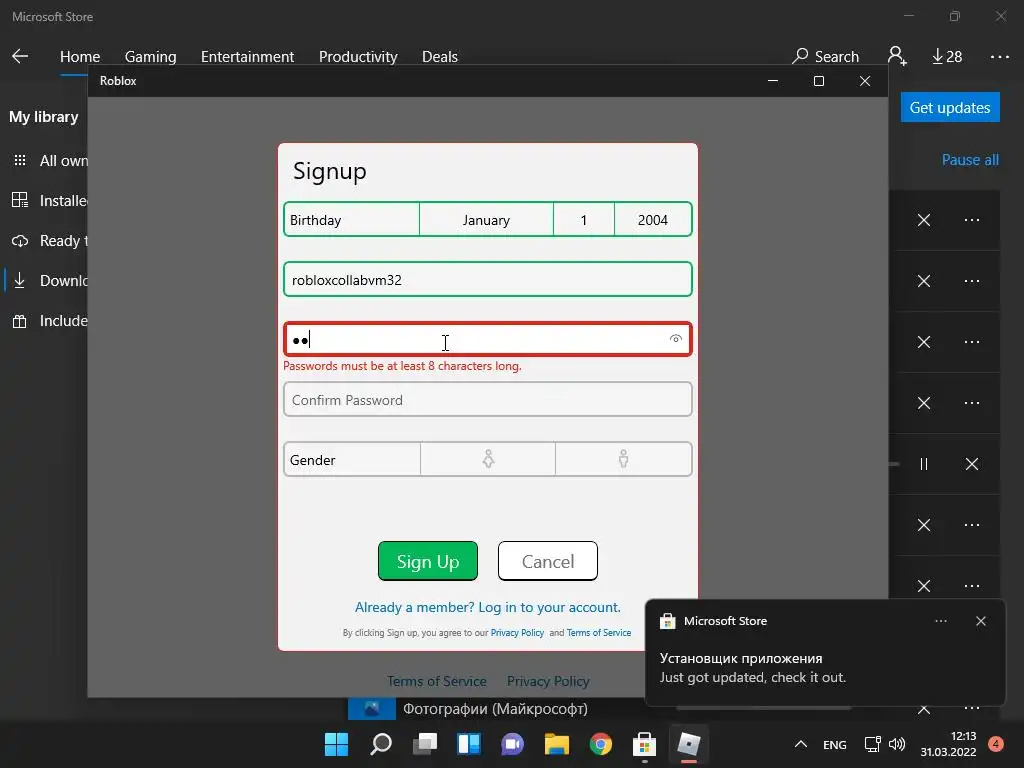Open notification options ellipsis menu
1024x768 pixels.
click(x=940, y=621)
